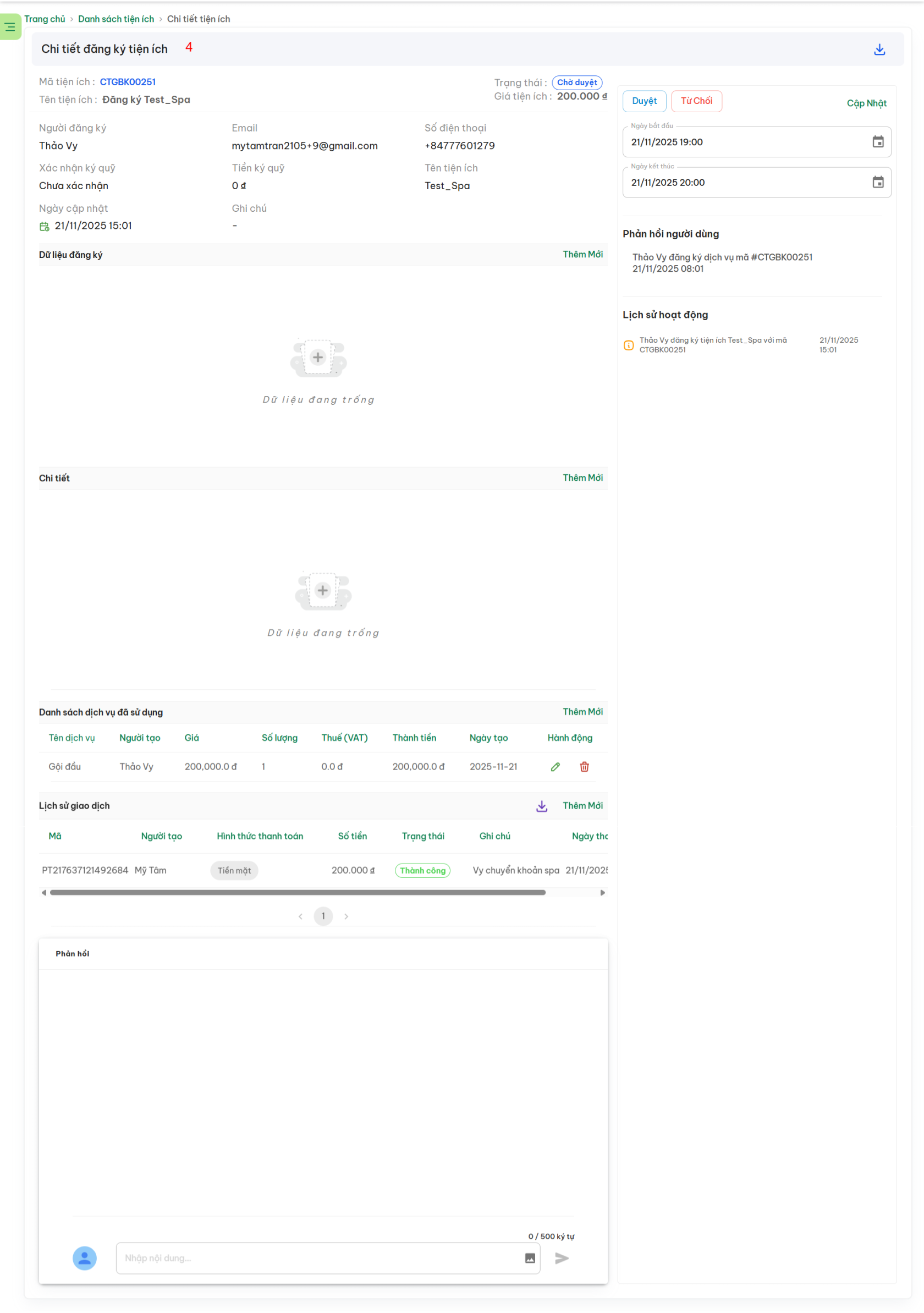Viewport: 924px width, 1313px height.
Task: Select page 1 in the pagination
Action: click(323, 916)
